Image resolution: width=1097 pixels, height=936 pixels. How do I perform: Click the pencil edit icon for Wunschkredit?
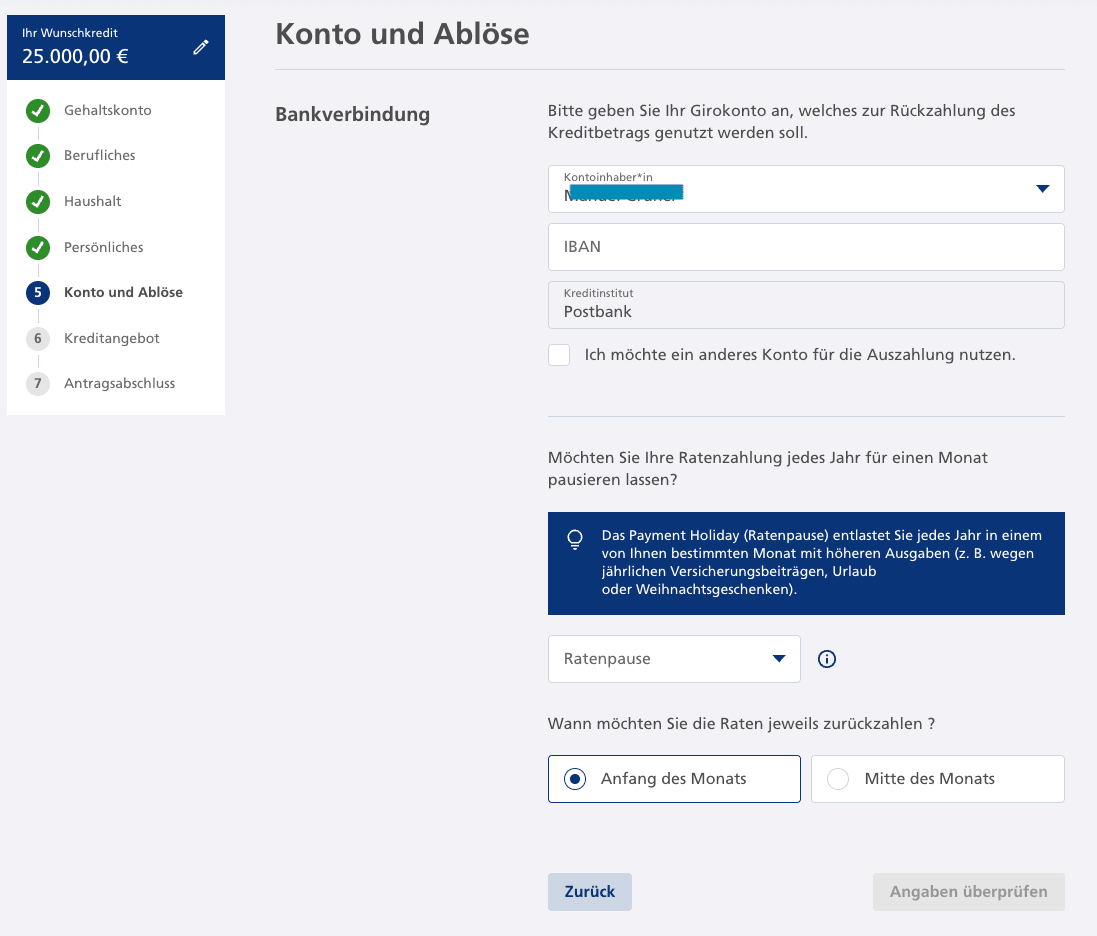coord(201,47)
